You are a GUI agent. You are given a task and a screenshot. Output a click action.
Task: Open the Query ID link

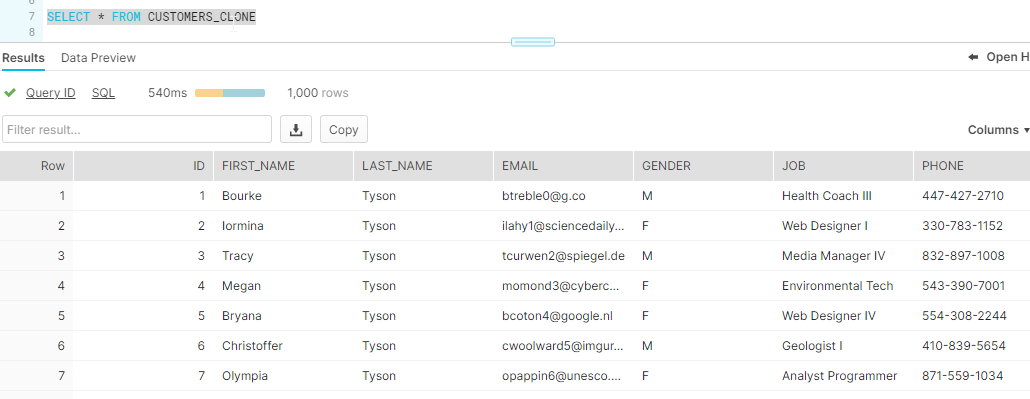[51, 93]
